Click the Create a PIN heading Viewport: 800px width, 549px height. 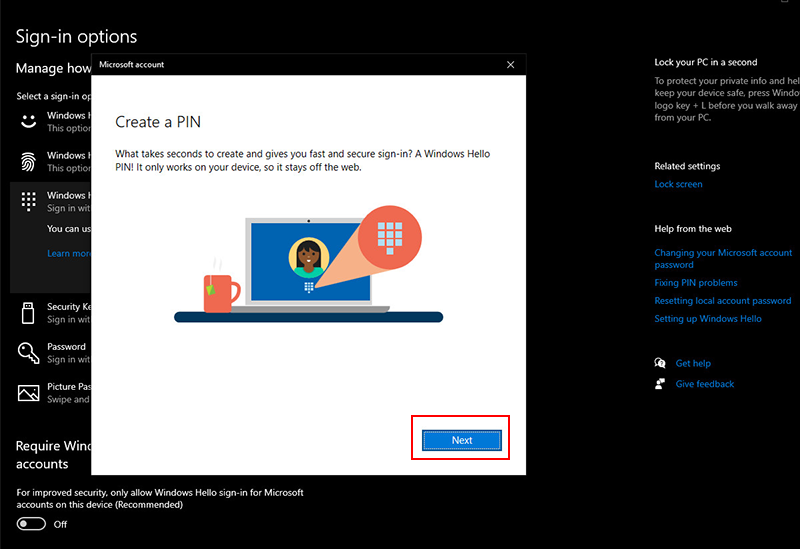(158, 122)
